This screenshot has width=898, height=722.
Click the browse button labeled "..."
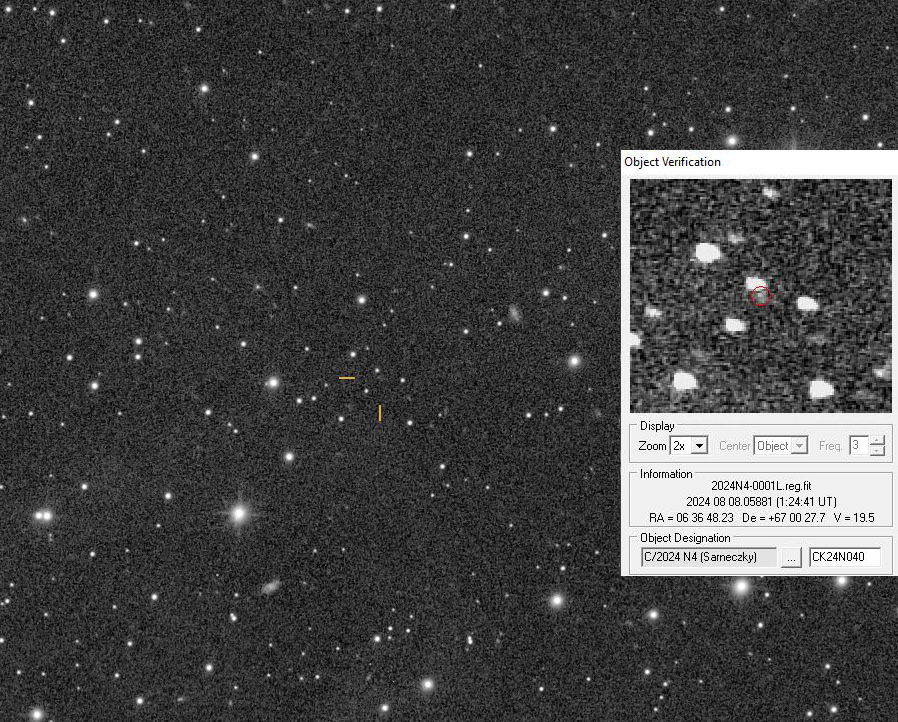pos(791,557)
